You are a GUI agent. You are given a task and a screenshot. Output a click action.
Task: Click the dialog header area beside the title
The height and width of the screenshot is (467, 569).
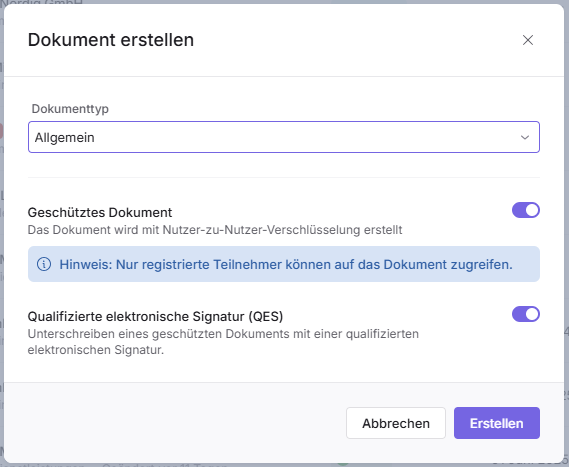pyautogui.click(x=356, y=40)
